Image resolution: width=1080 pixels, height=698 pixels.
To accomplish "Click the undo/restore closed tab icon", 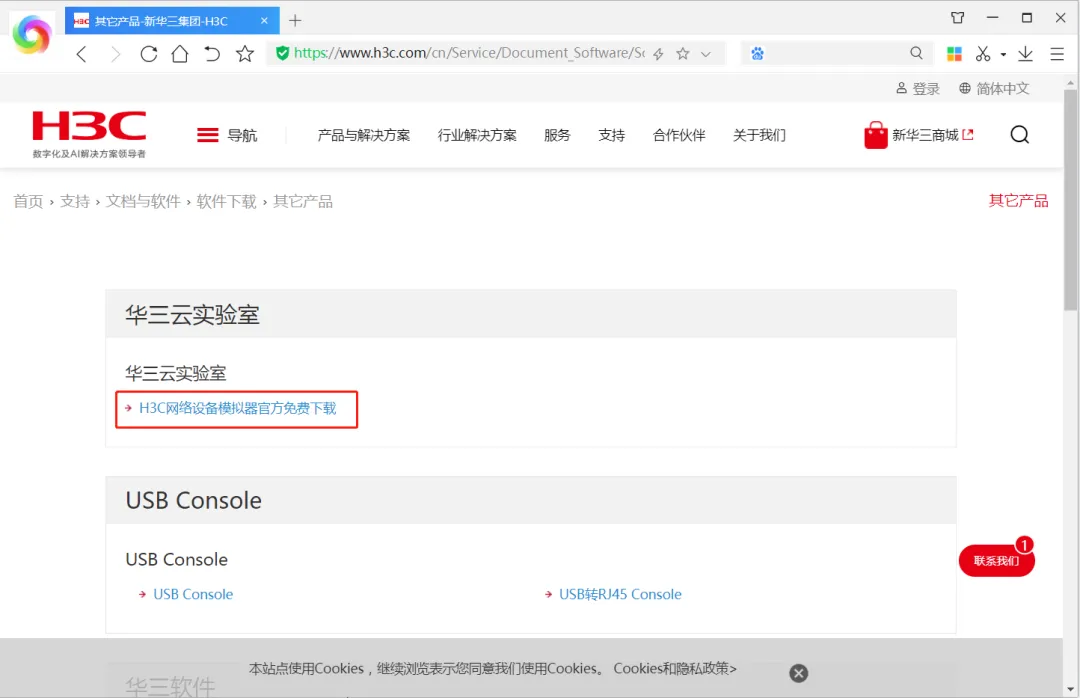I will click(212, 54).
